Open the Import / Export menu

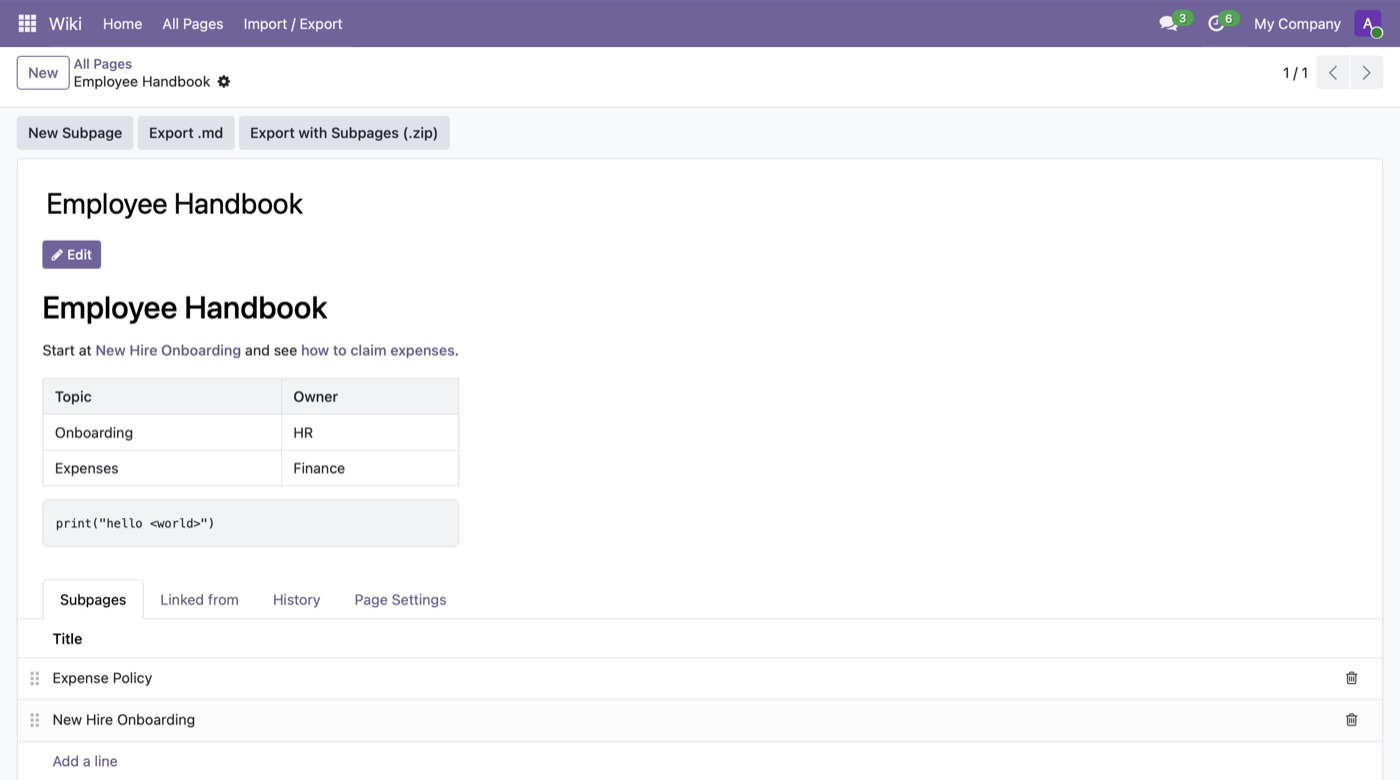293,23
